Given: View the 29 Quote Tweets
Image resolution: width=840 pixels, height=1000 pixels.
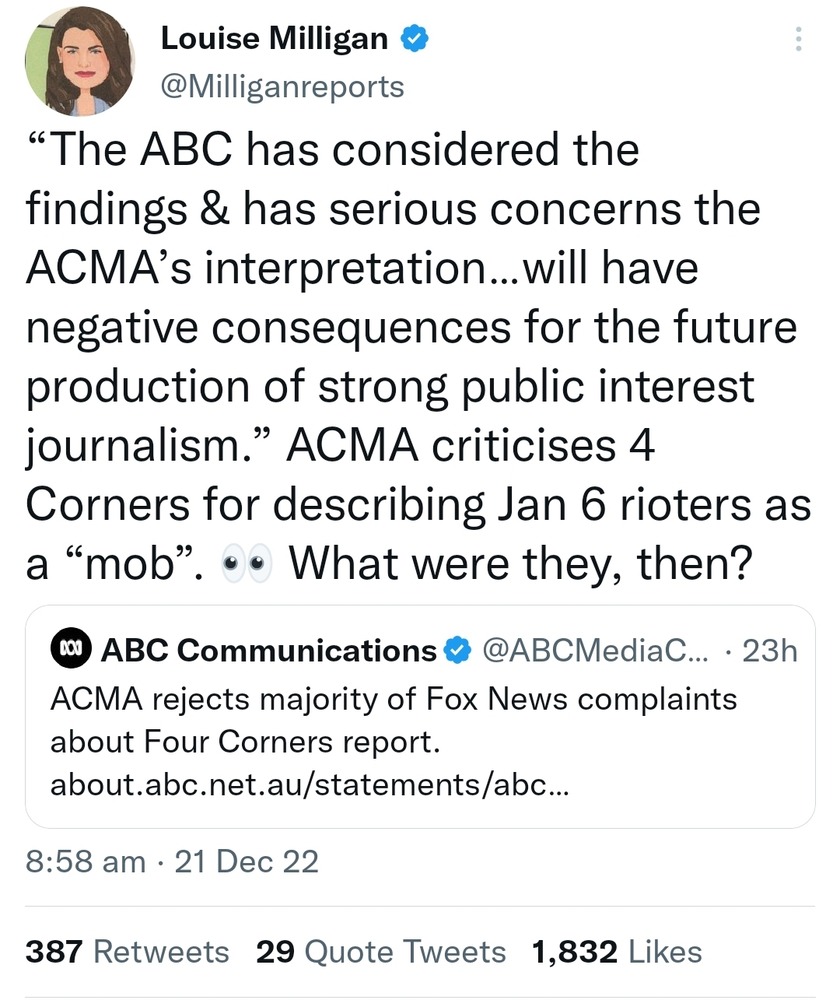Looking at the screenshot, I should [x=381, y=951].
